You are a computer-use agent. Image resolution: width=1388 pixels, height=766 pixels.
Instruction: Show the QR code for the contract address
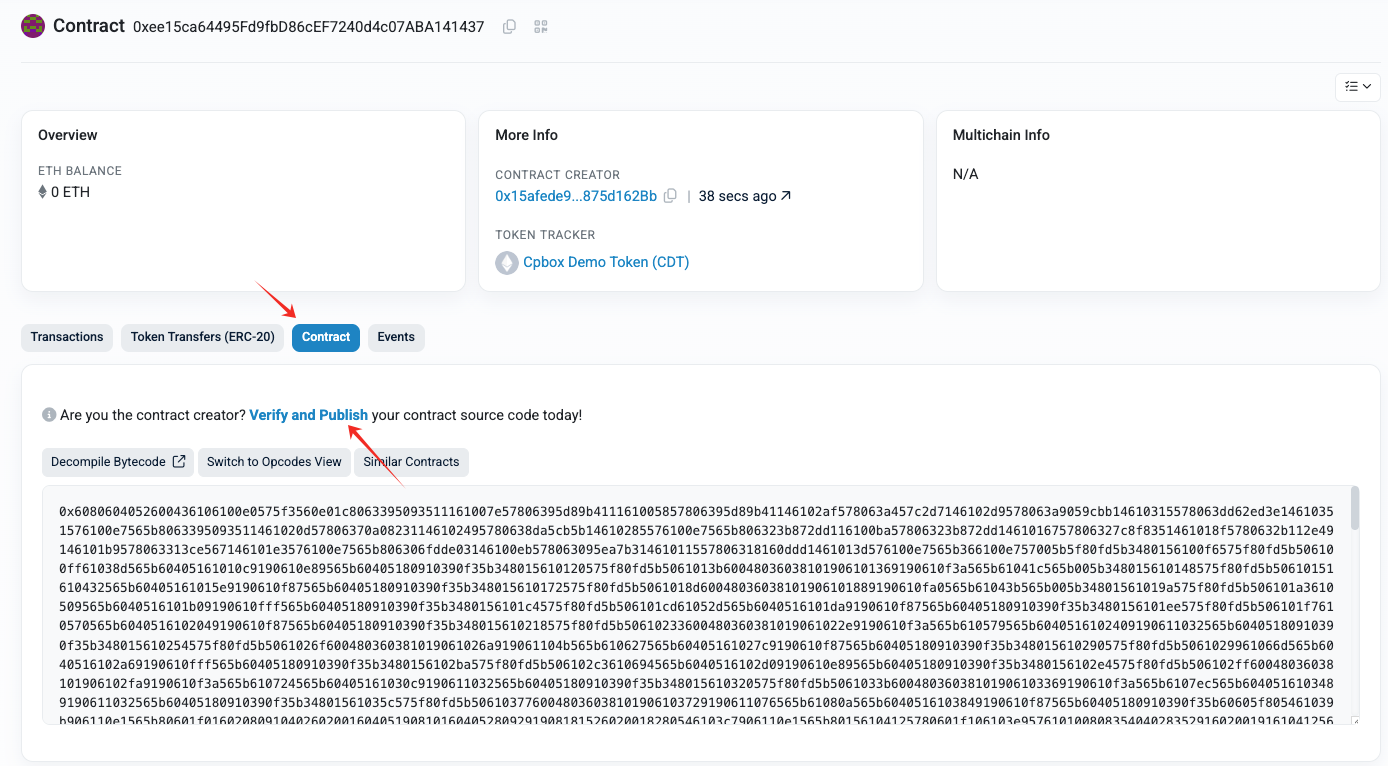click(541, 27)
